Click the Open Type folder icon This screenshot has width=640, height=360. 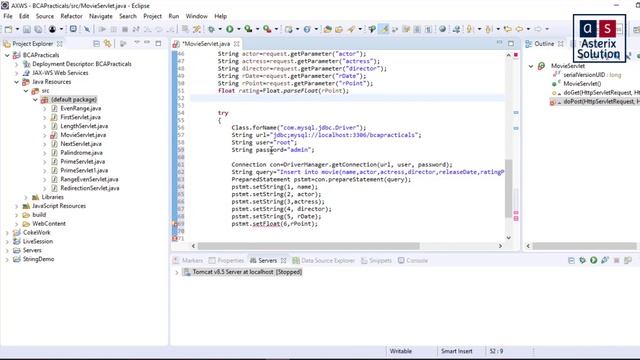click(327, 29)
